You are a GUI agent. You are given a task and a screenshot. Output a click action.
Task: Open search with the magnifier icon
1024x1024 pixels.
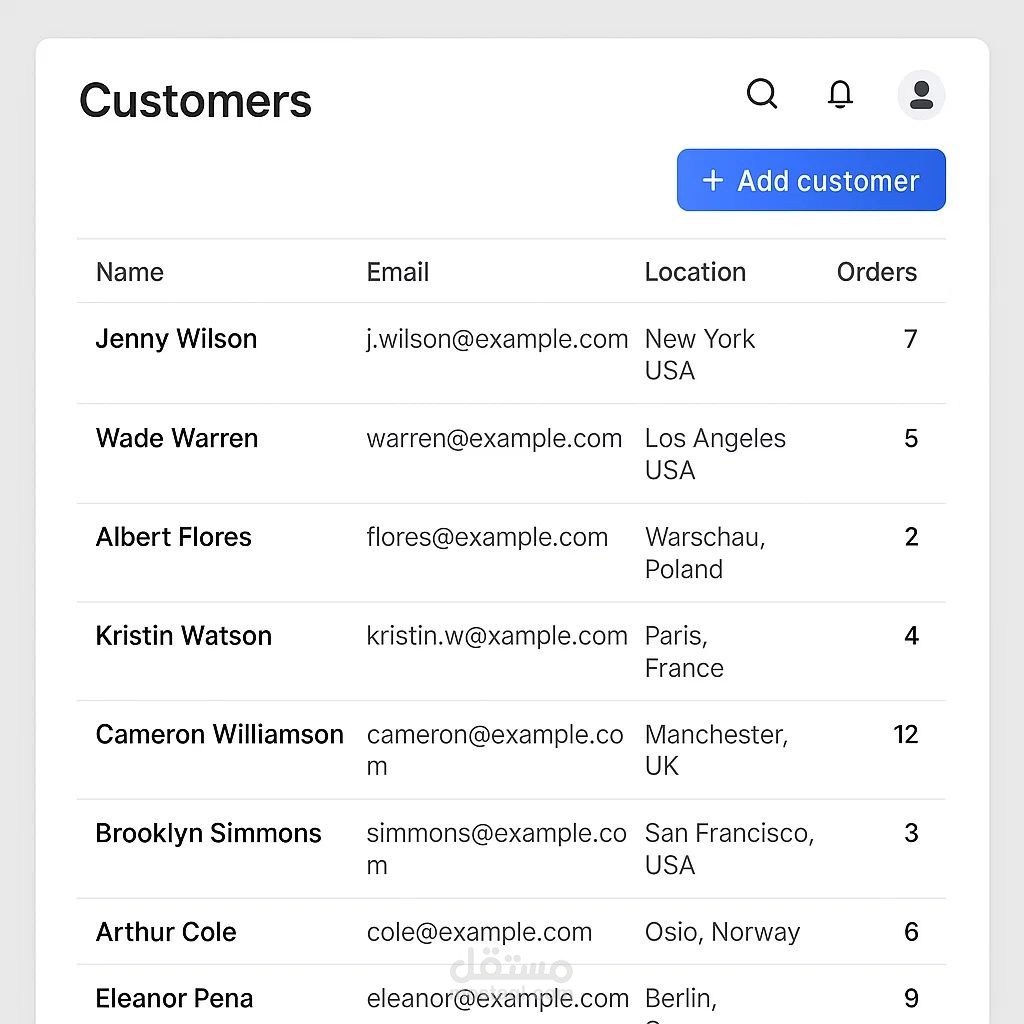click(762, 94)
